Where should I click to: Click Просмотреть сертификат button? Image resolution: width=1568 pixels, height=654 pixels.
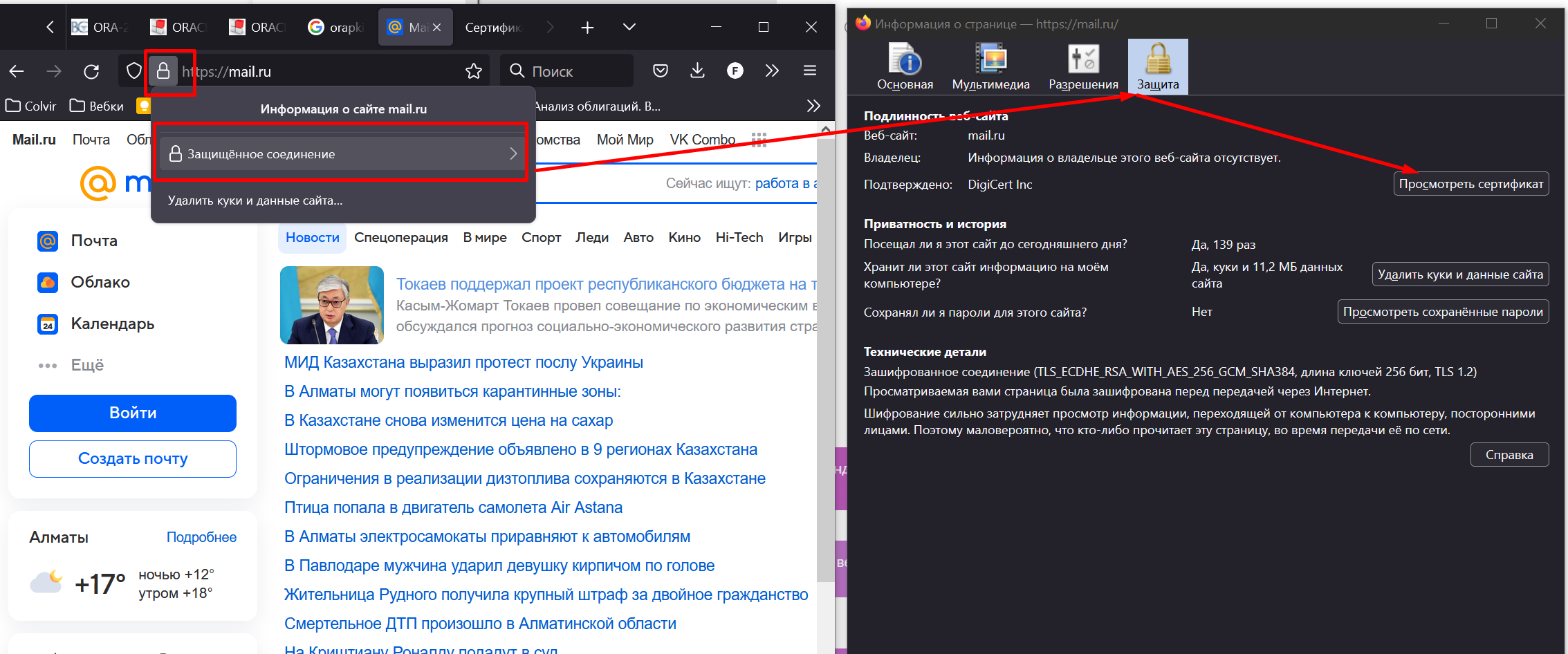[x=1470, y=184]
